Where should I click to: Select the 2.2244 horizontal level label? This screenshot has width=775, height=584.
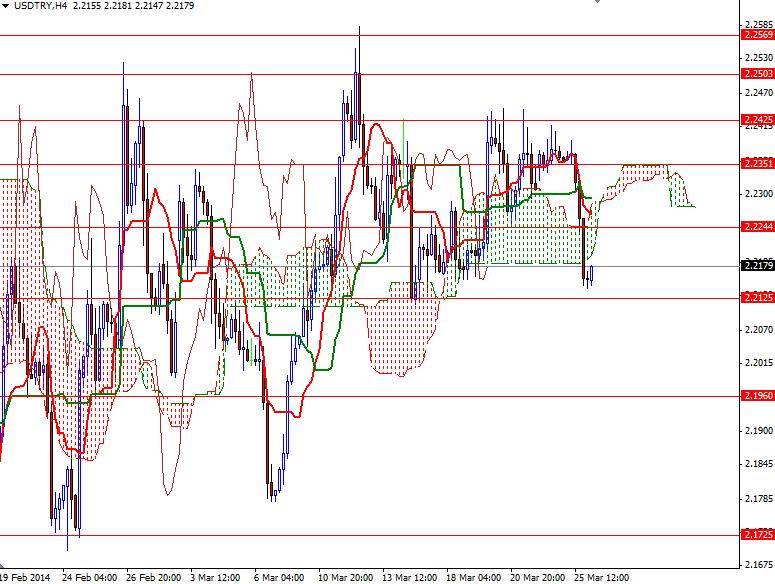point(758,227)
